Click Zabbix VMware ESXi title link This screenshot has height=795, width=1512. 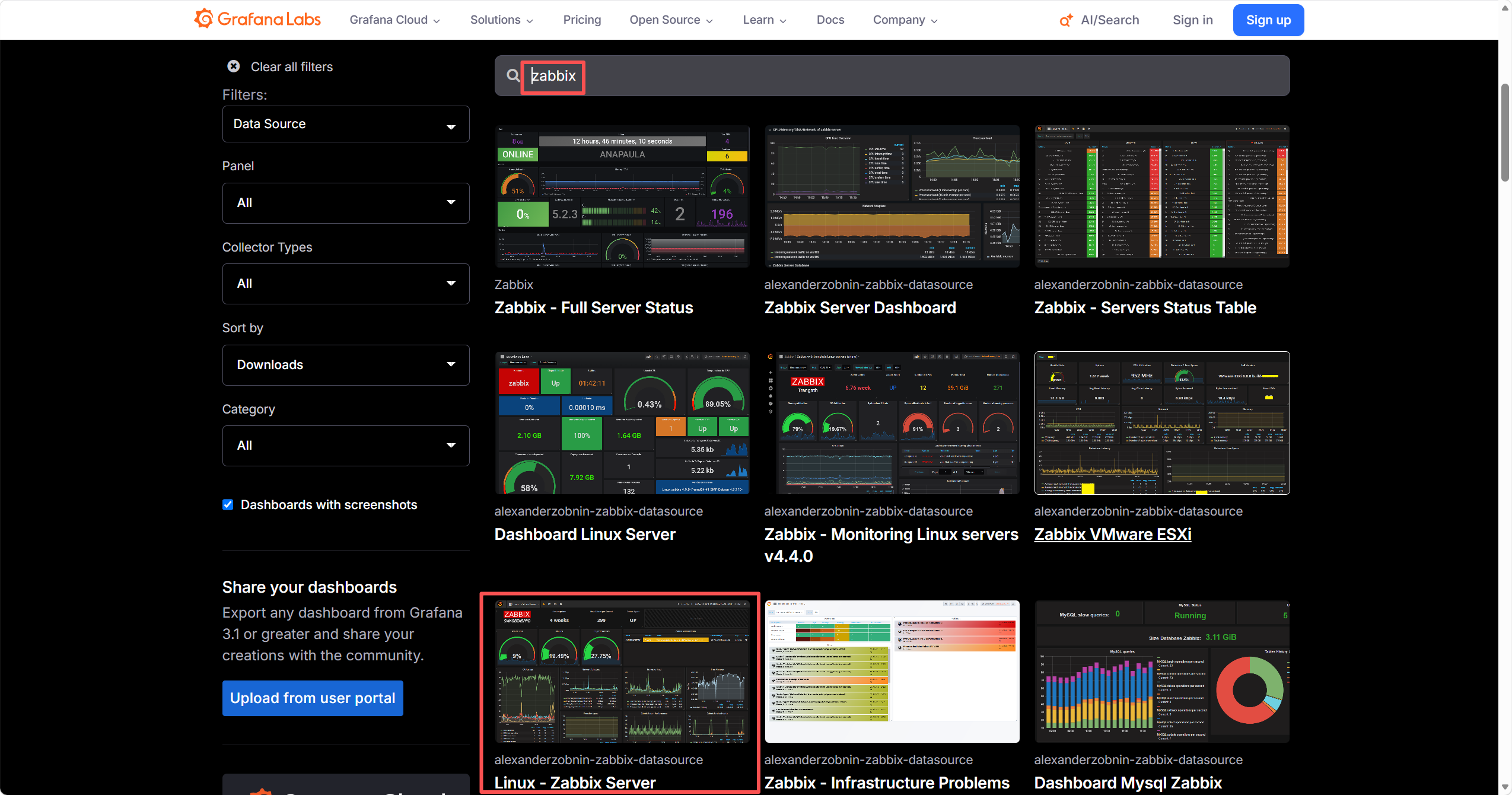1113,535
